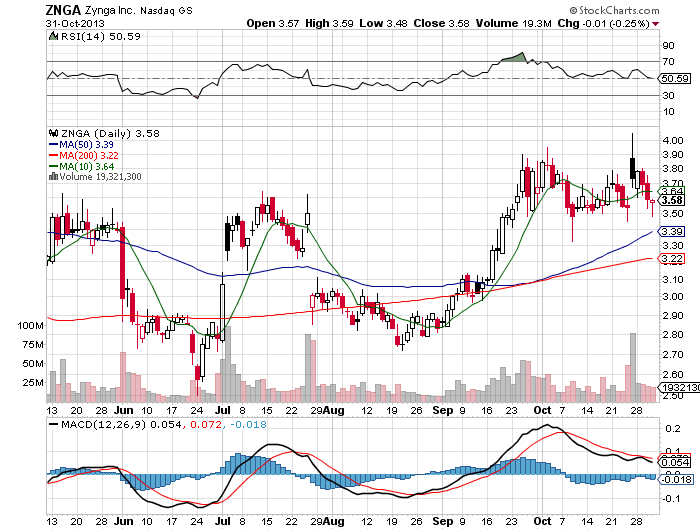Viewport: 700px width, 530px height.
Task: Click the 'Oct' label on the price chart axis
Action: click(x=542, y=410)
